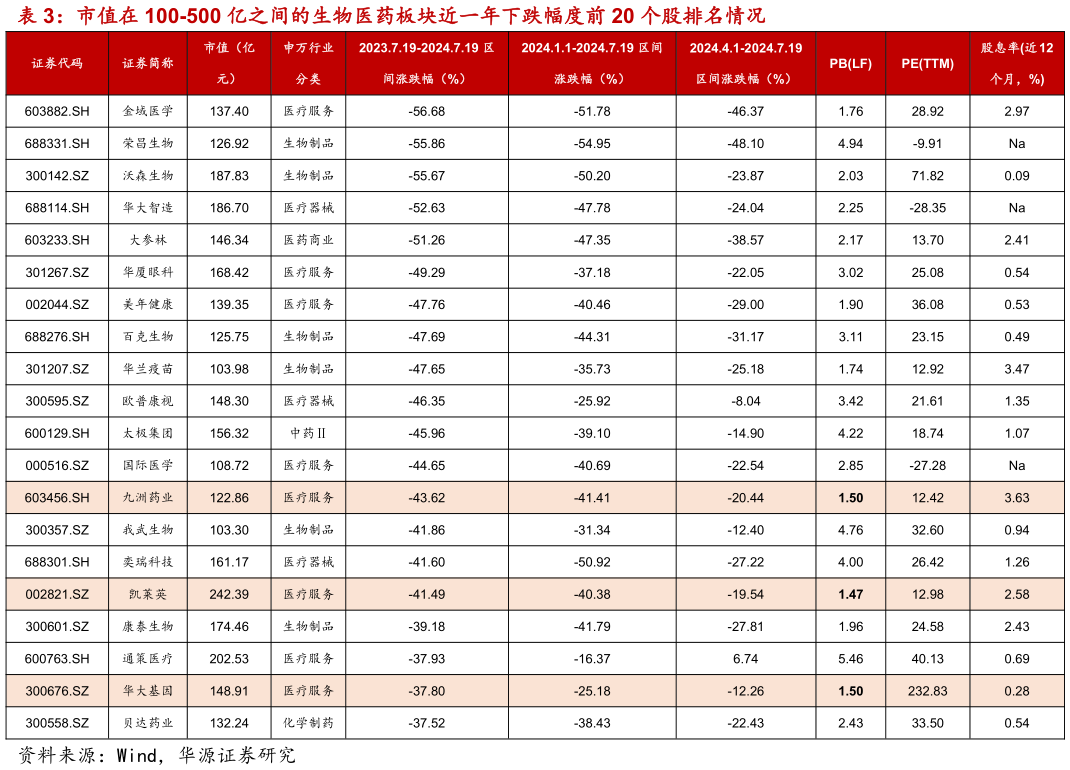Select the stock name 沃森生物
The width and height of the screenshot is (1070, 770).
pos(148,175)
